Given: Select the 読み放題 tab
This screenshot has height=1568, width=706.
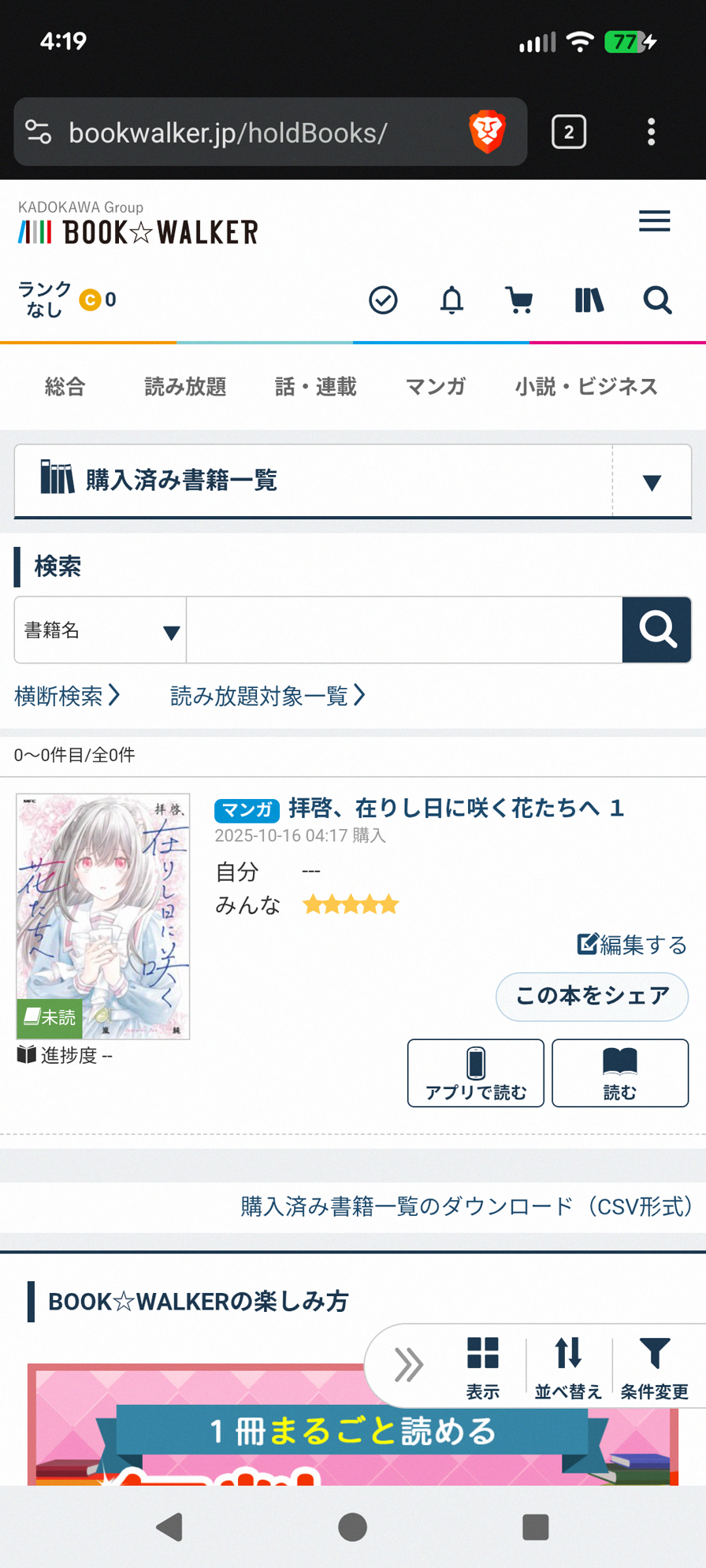Looking at the screenshot, I should [x=185, y=387].
